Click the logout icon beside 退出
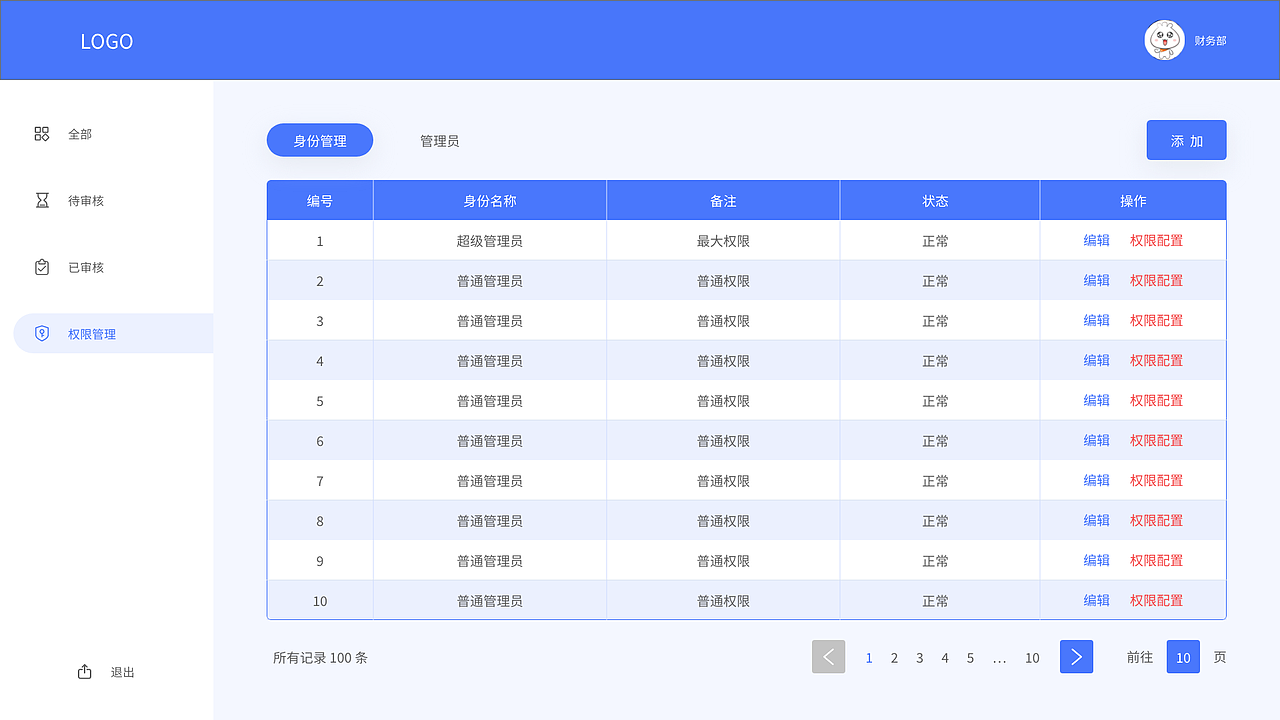Screen dimensions: 1280x720 84,671
